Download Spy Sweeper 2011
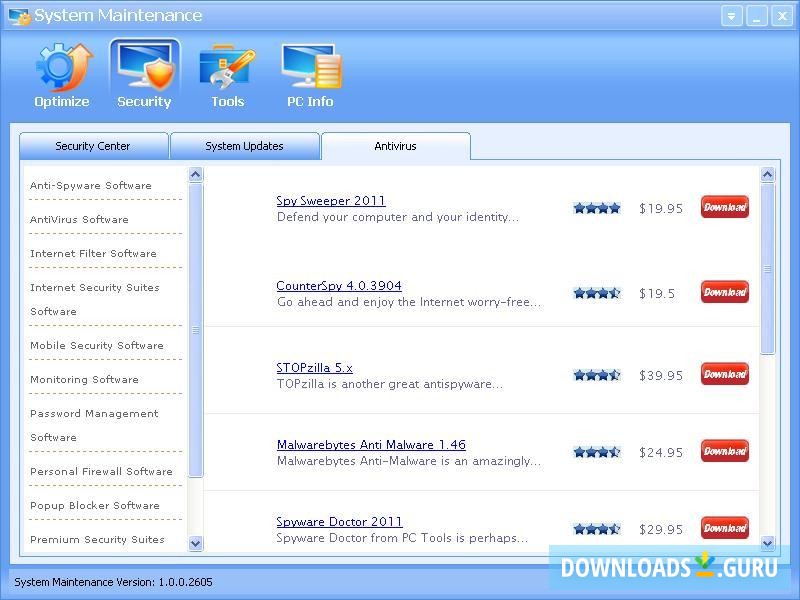Screen dimensions: 800x600 point(723,207)
